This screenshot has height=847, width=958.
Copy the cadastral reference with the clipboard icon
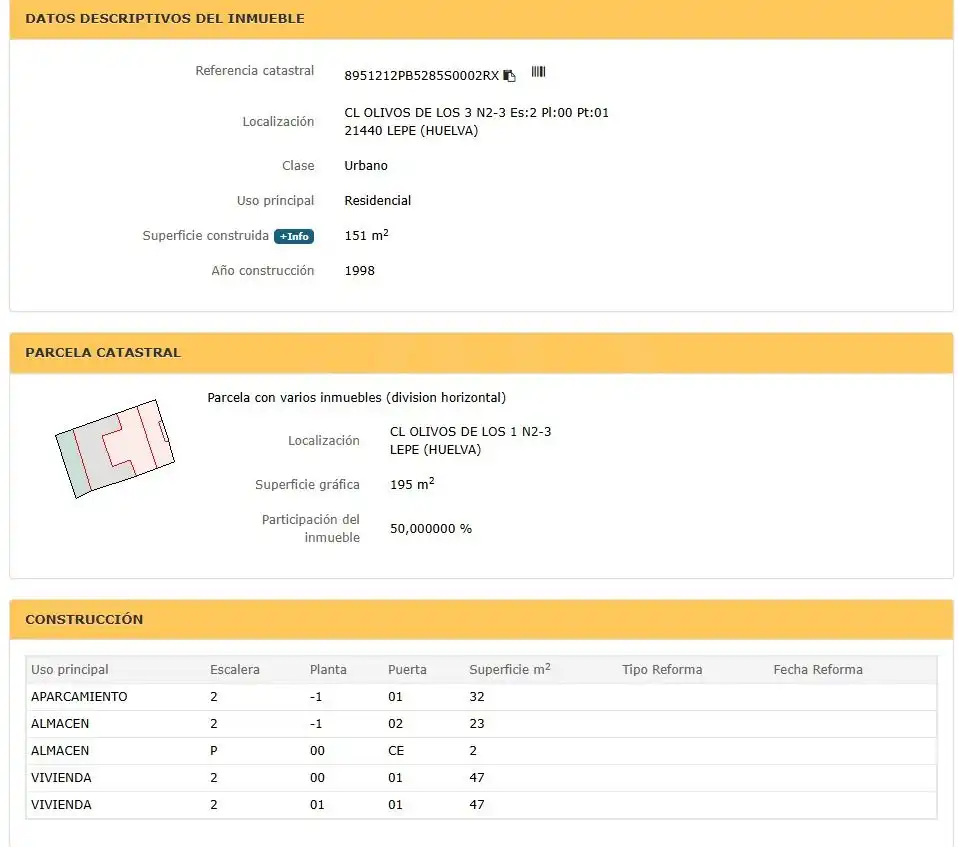coord(510,75)
